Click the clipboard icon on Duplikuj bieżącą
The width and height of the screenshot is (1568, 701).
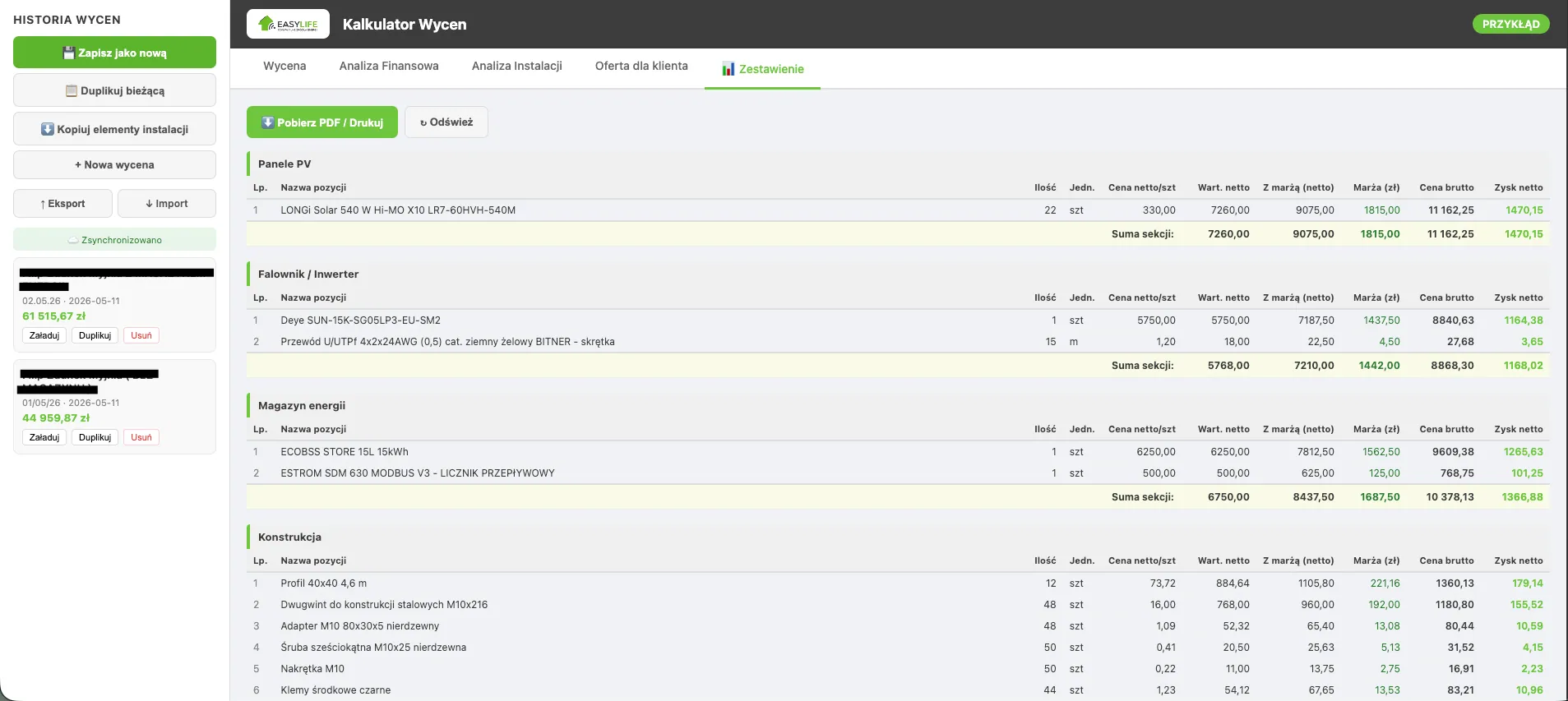pos(72,91)
